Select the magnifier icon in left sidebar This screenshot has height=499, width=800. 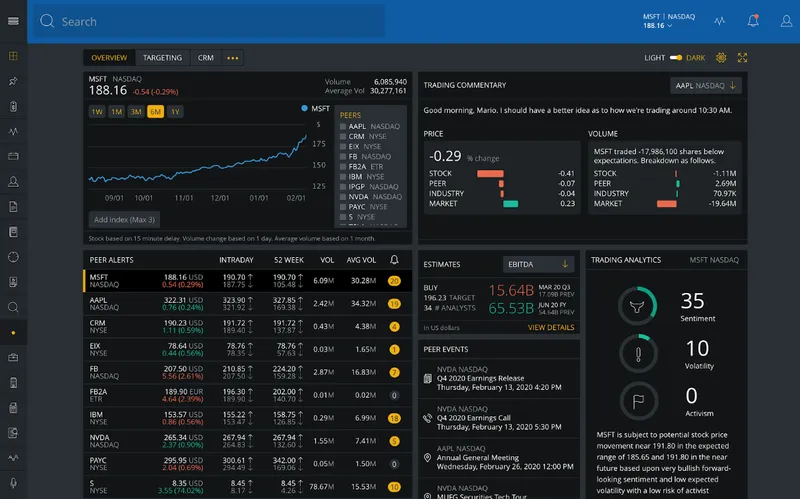13,307
